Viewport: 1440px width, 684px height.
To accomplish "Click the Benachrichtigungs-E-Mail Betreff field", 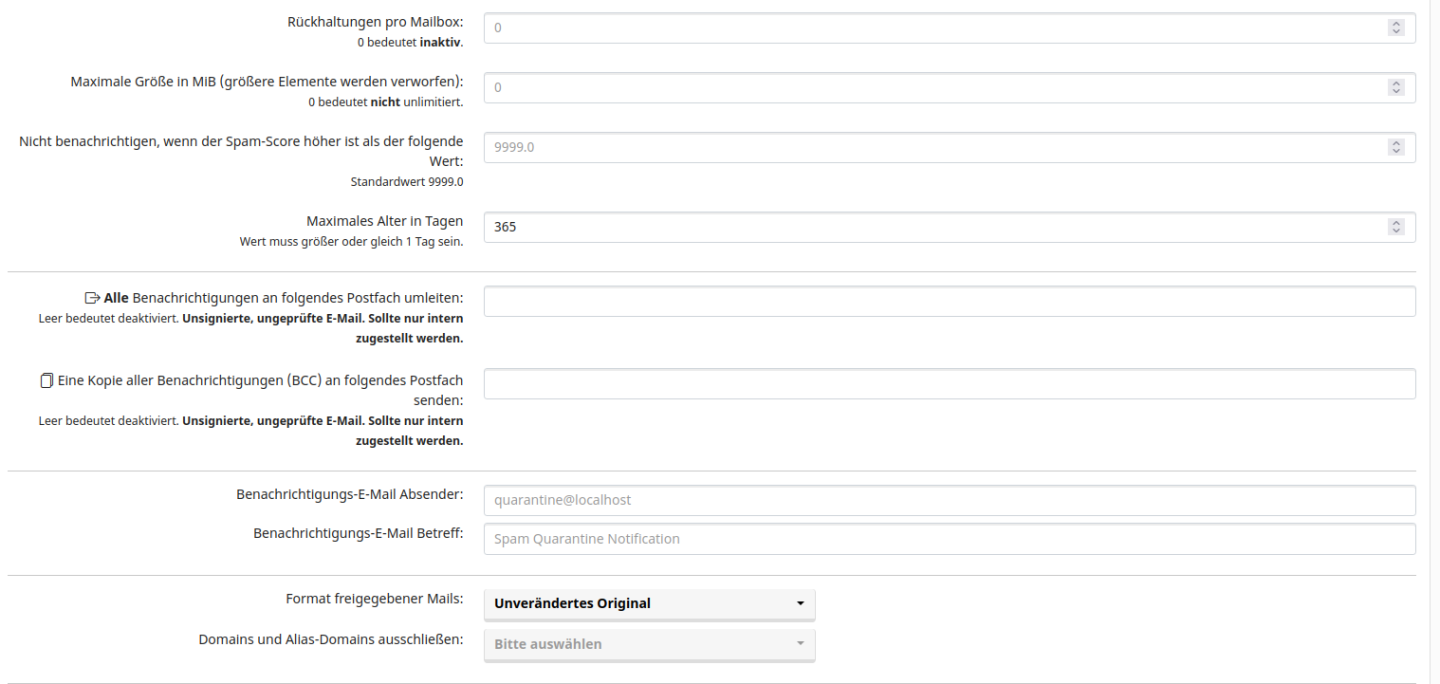I will [949, 539].
